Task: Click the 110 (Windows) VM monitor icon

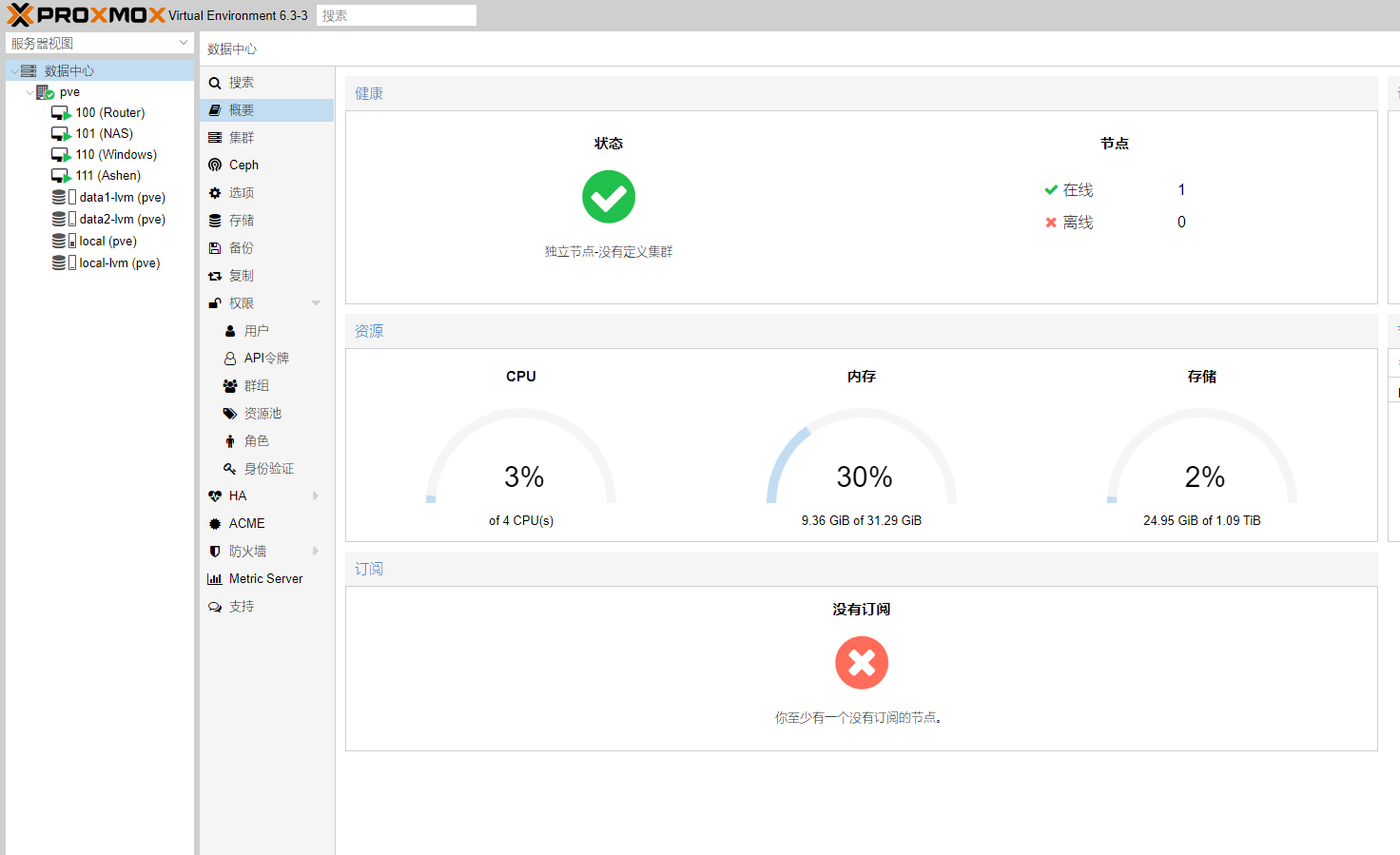Action: pos(61,155)
